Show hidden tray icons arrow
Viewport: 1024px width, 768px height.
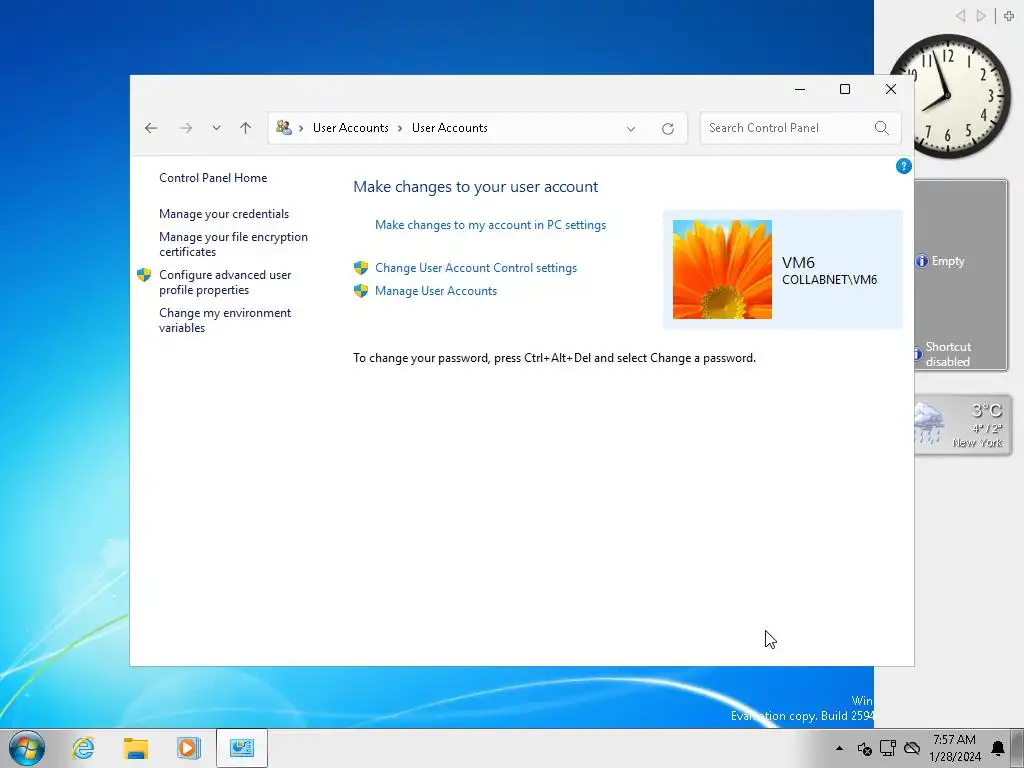[839, 748]
